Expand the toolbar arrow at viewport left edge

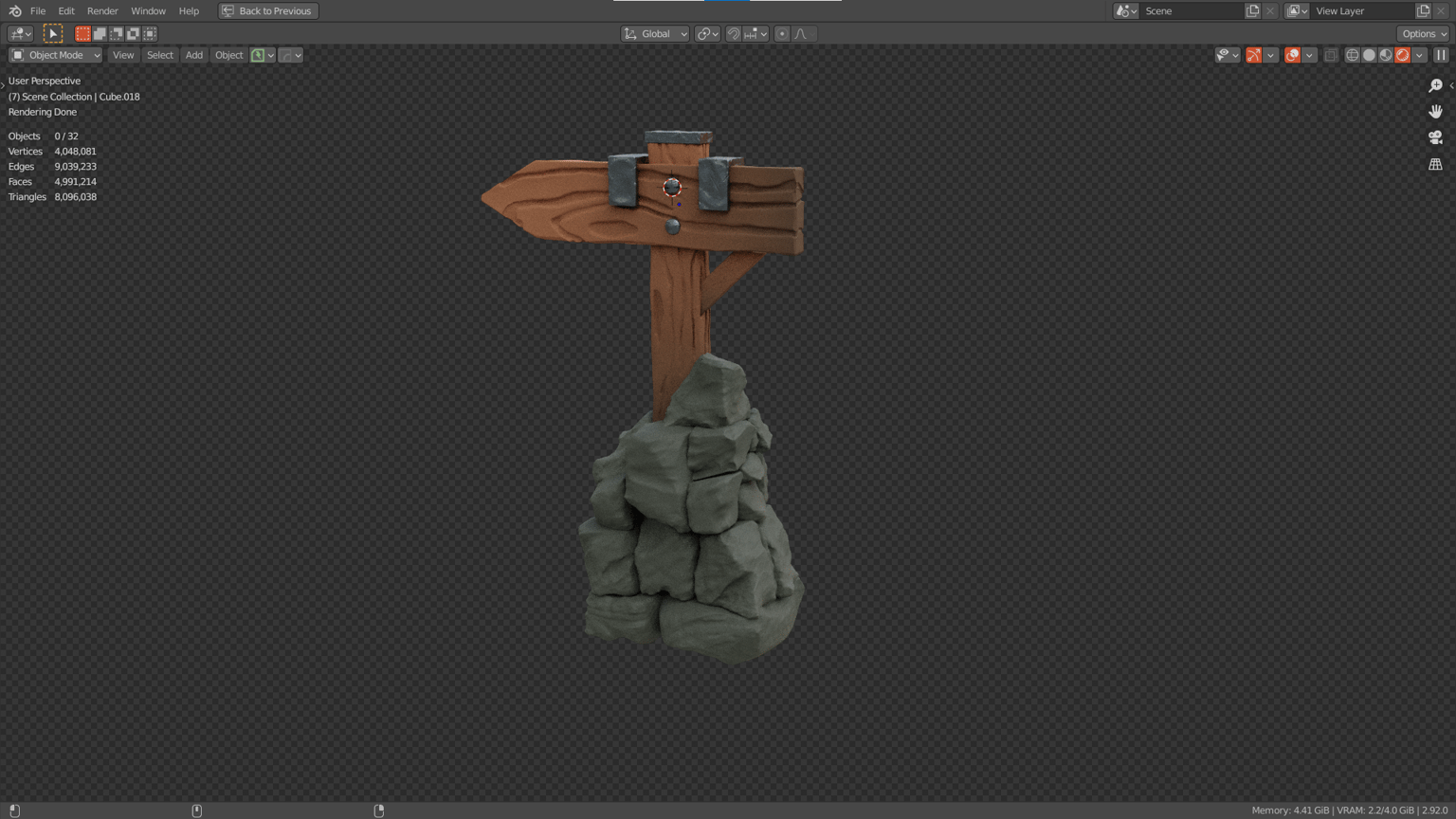click(x=3, y=85)
